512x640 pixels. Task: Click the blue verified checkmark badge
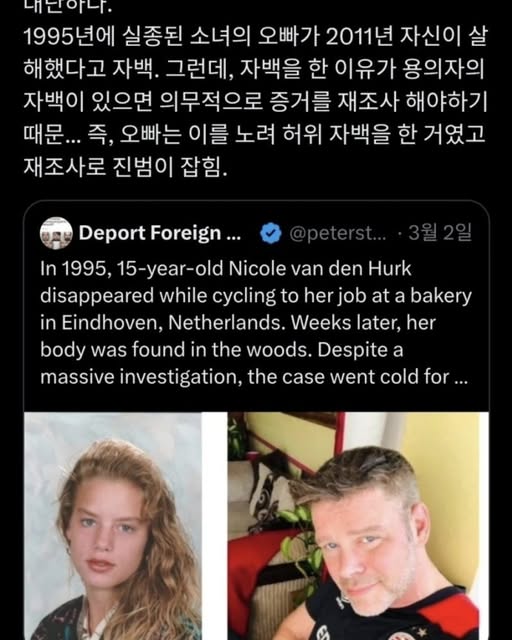click(271, 233)
